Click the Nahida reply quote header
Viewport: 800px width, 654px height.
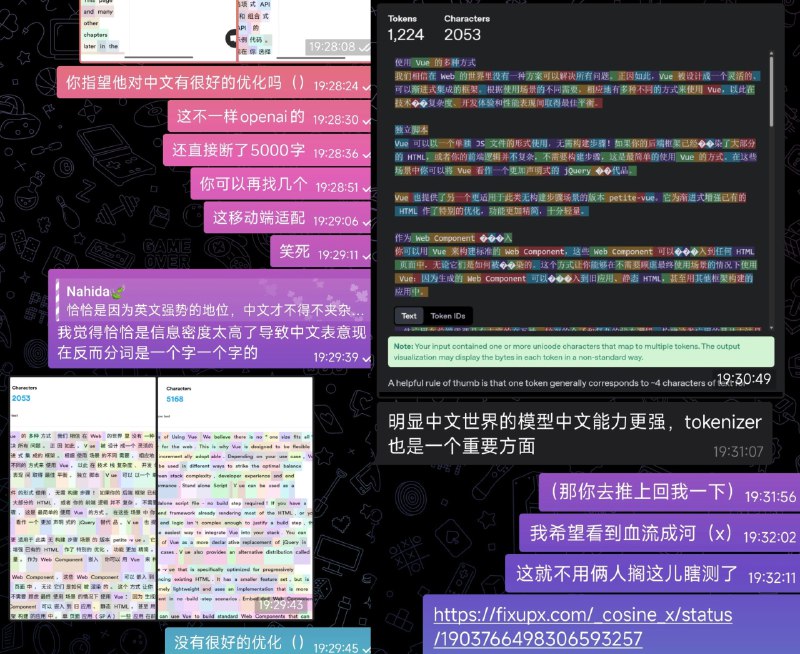(x=91, y=290)
